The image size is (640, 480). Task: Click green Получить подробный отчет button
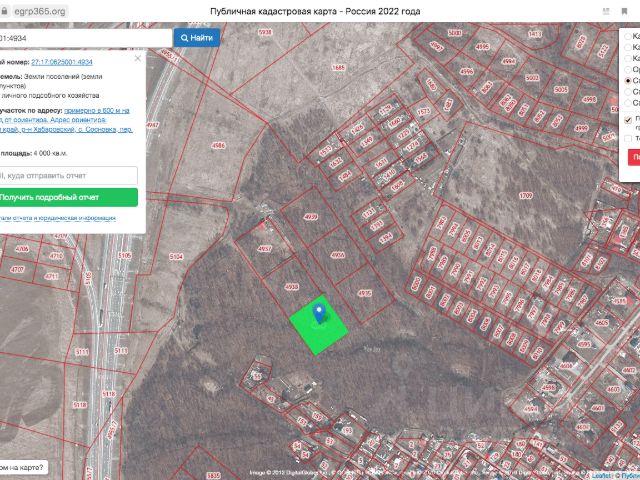click(x=67, y=197)
